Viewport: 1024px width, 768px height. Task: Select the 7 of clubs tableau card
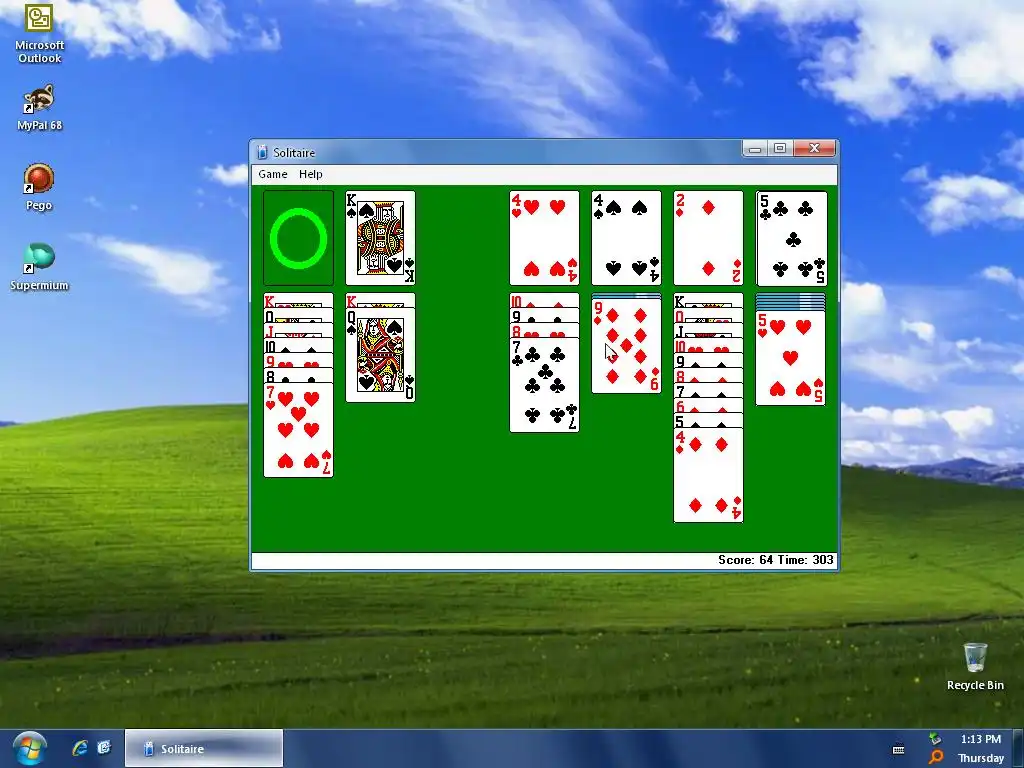[x=544, y=385]
